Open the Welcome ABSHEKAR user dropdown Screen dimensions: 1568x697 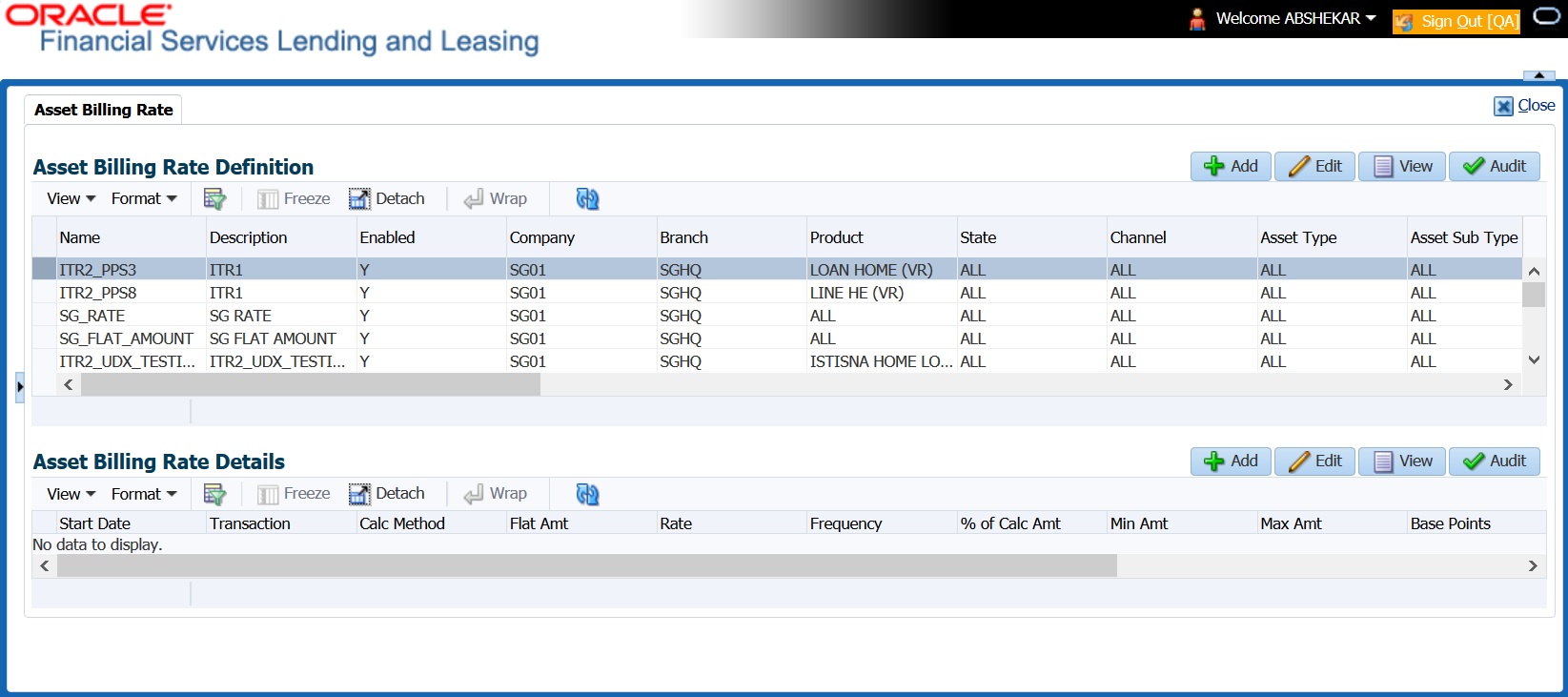[1296, 18]
